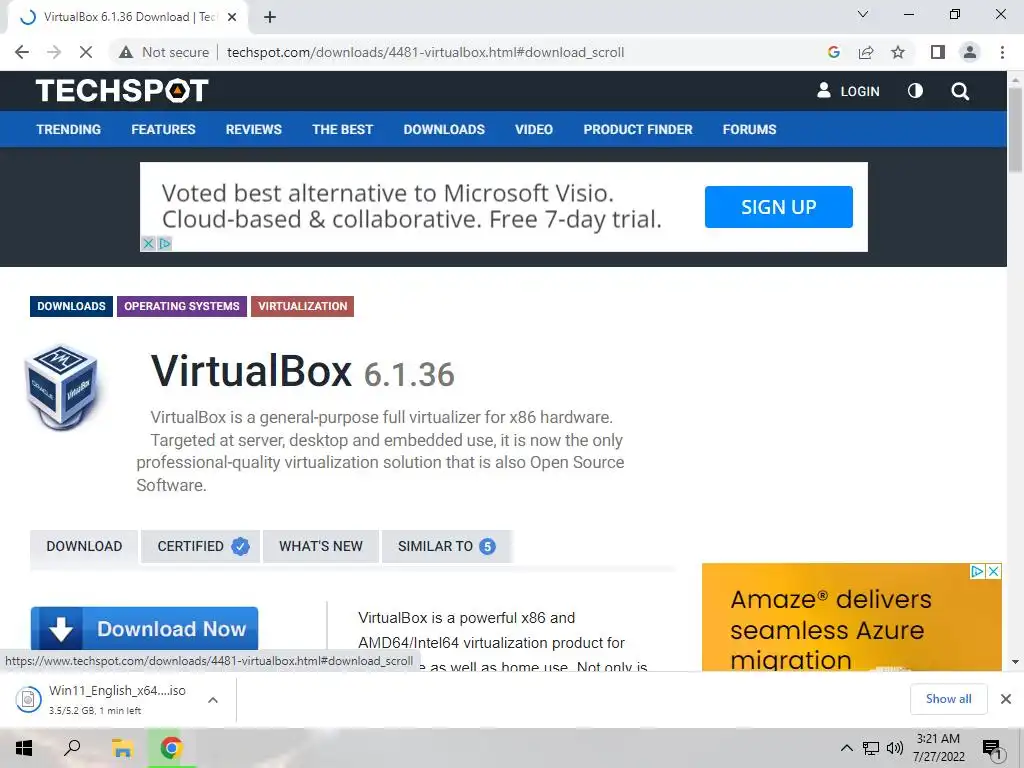Click the page vertical scrollbar thumb
The image size is (1024, 768).
[1015, 129]
